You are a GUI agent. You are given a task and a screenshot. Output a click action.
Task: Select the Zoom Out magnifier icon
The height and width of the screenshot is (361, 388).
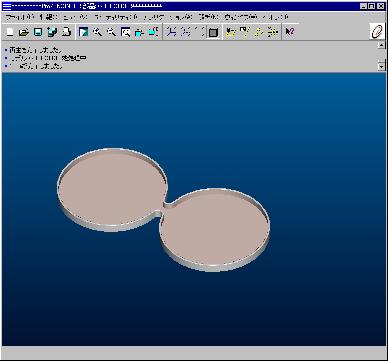(111, 32)
